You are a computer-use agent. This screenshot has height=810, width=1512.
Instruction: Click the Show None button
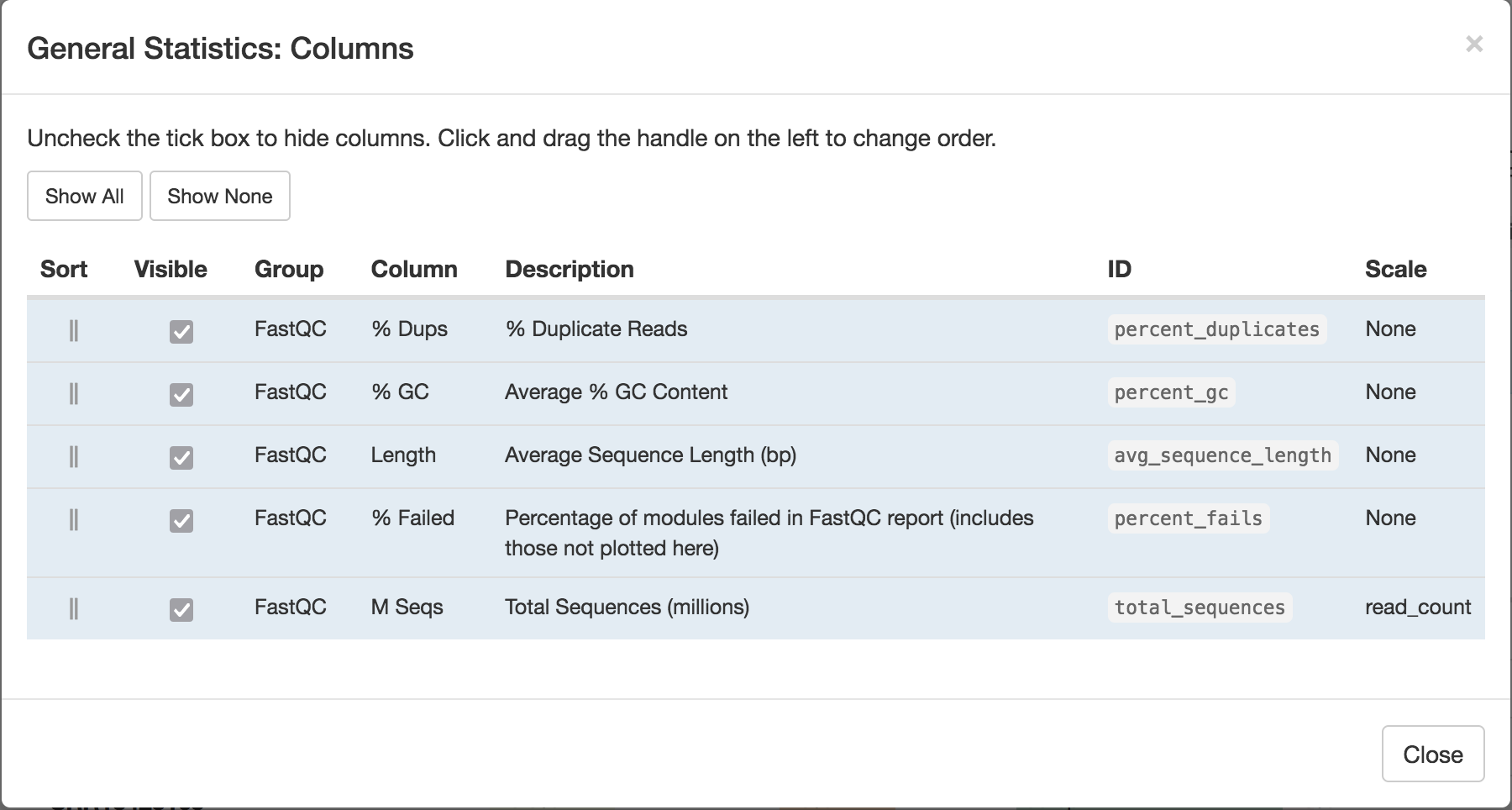pos(219,196)
